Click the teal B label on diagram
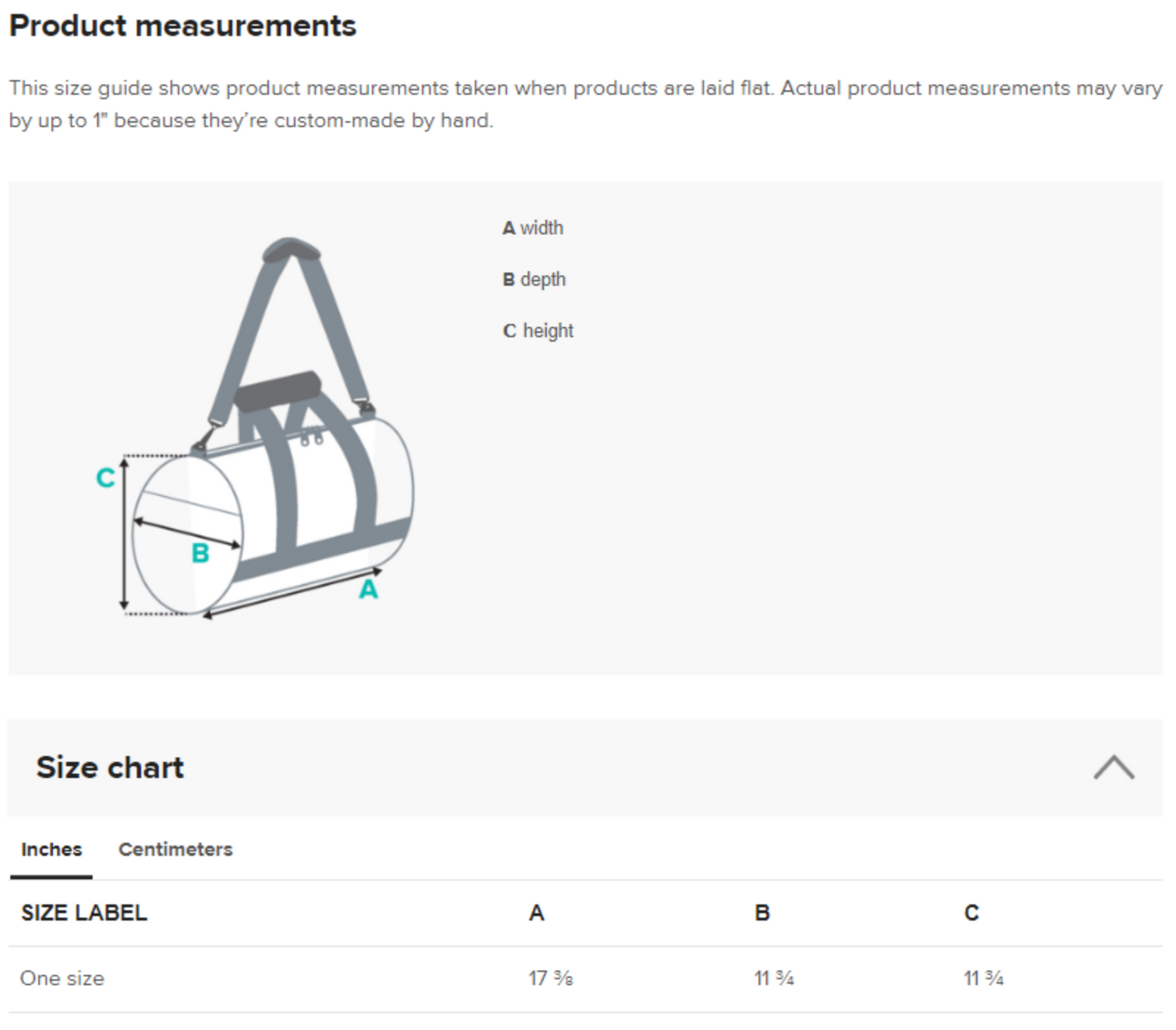Screen dimensions: 1176x1030 pyautogui.click(x=200, y=554)
